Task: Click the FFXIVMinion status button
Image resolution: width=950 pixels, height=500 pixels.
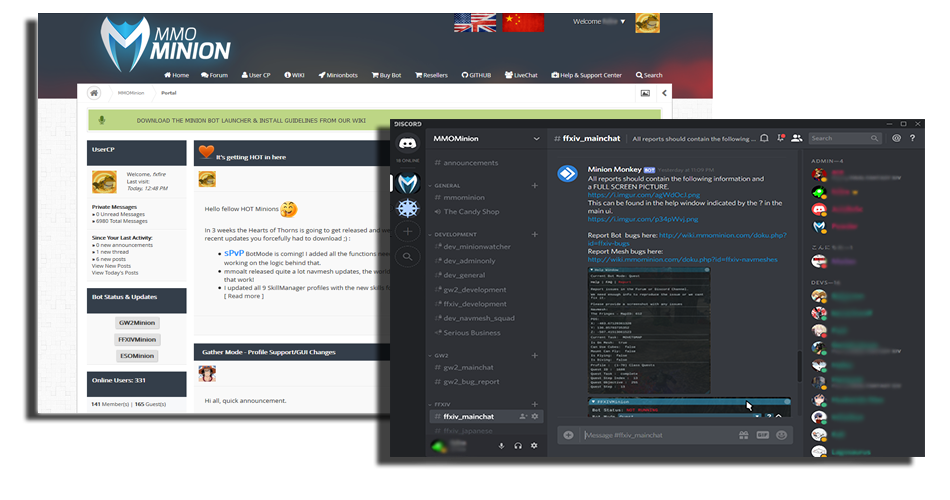Action: [x=137, y=339]
